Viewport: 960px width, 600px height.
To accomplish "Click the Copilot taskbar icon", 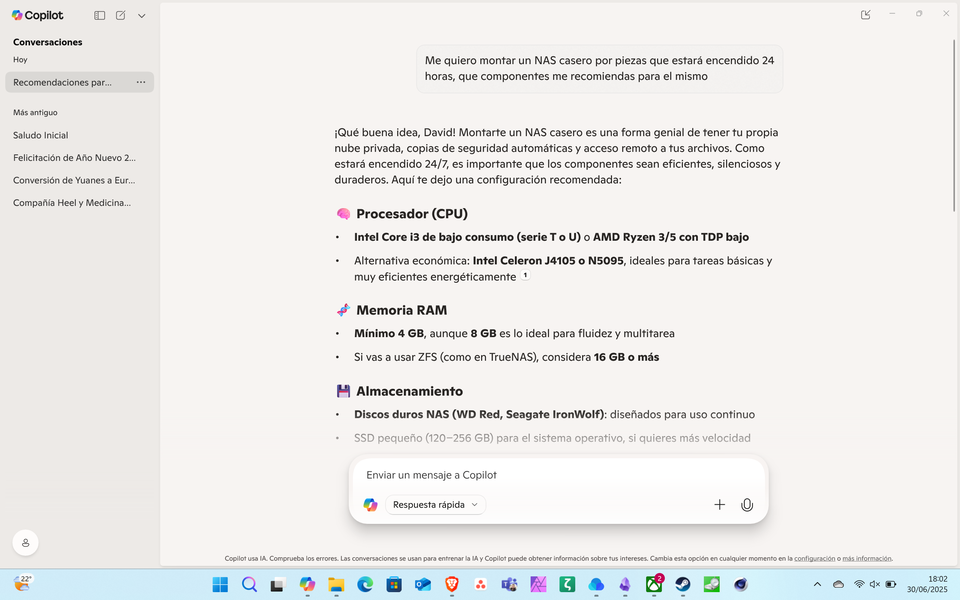I will (x=307, y=585).
